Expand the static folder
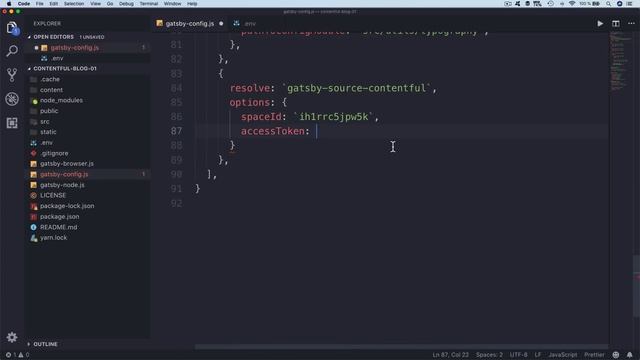Image resolution: width=640 pixels, height=360 pixels. [48, 132]
